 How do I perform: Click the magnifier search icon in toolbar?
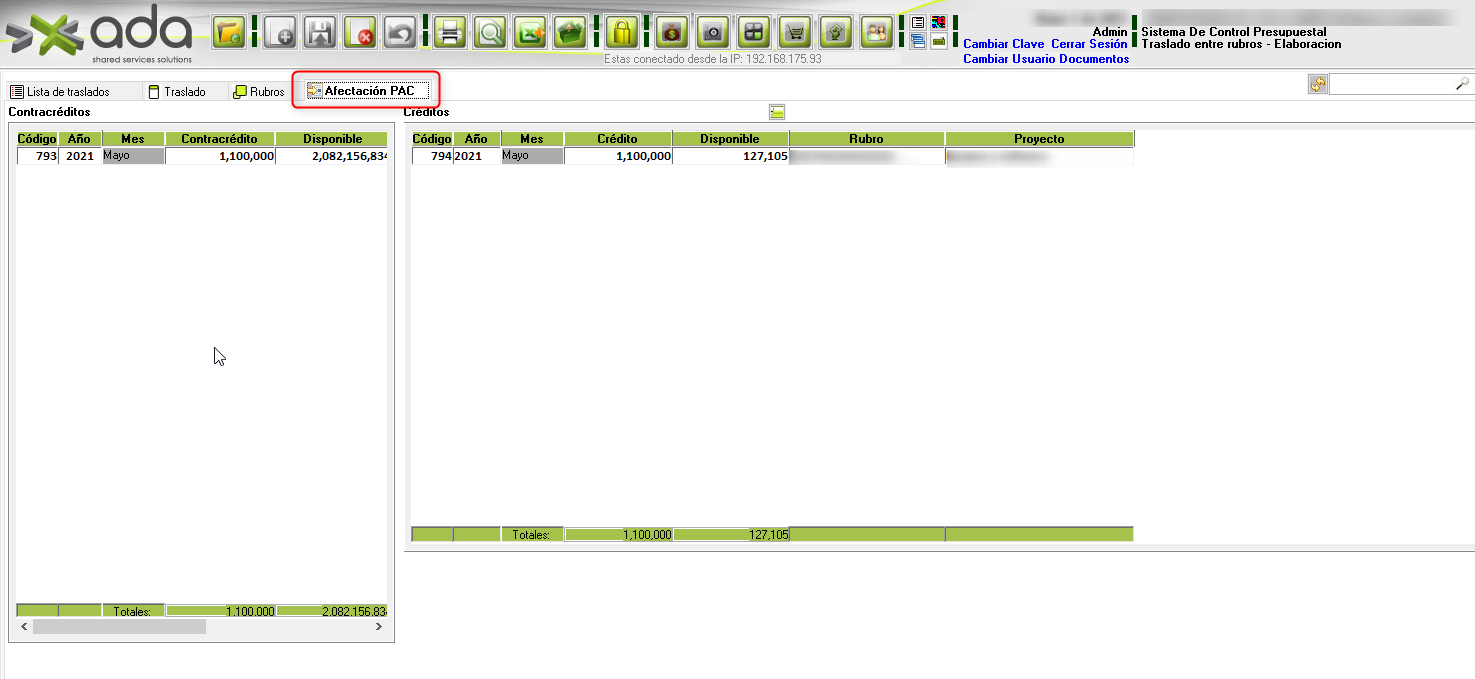point(490,32)
